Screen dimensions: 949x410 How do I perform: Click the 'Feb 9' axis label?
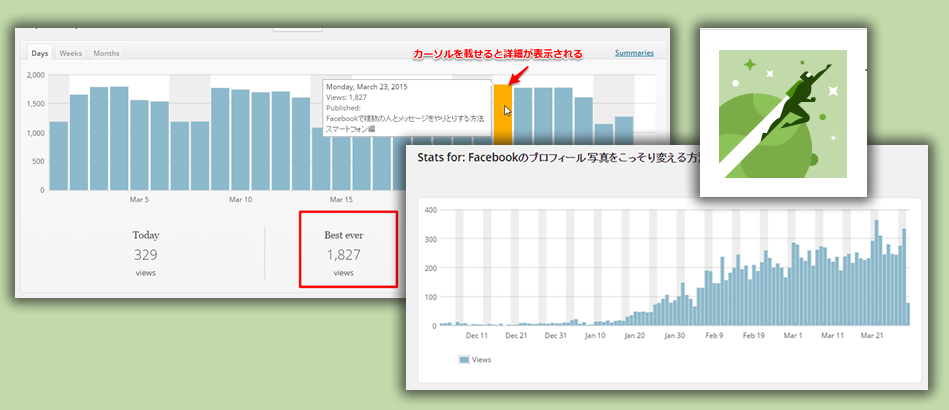[714, 335]
